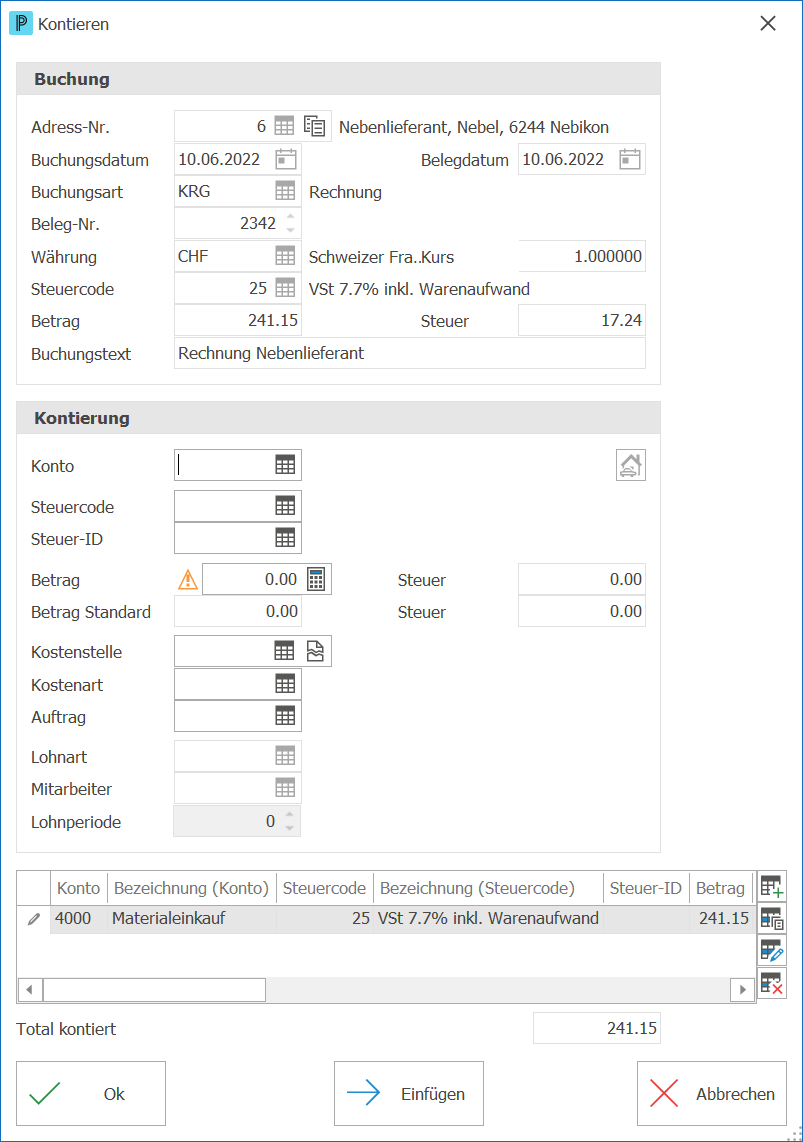This screenshot has width=803, height=1142.
Task: Select the table cell with account 4000
Action: coord(79,918)
